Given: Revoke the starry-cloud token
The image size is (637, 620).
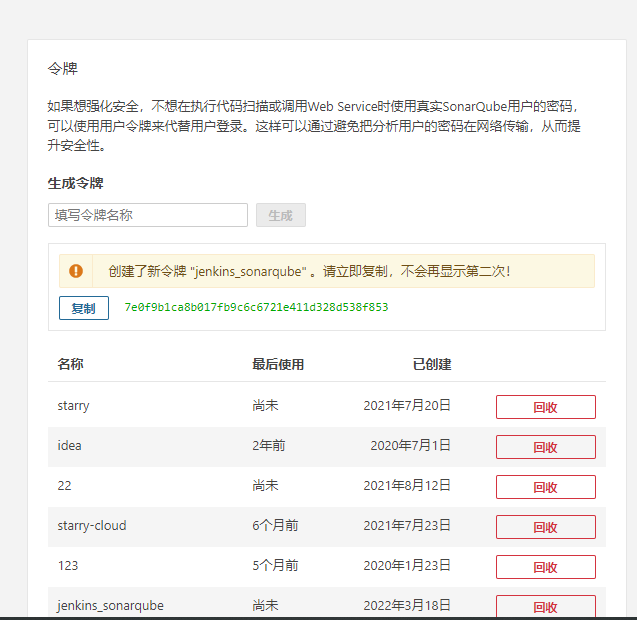Looking at the screenshot, I should [x=546, y=527].
